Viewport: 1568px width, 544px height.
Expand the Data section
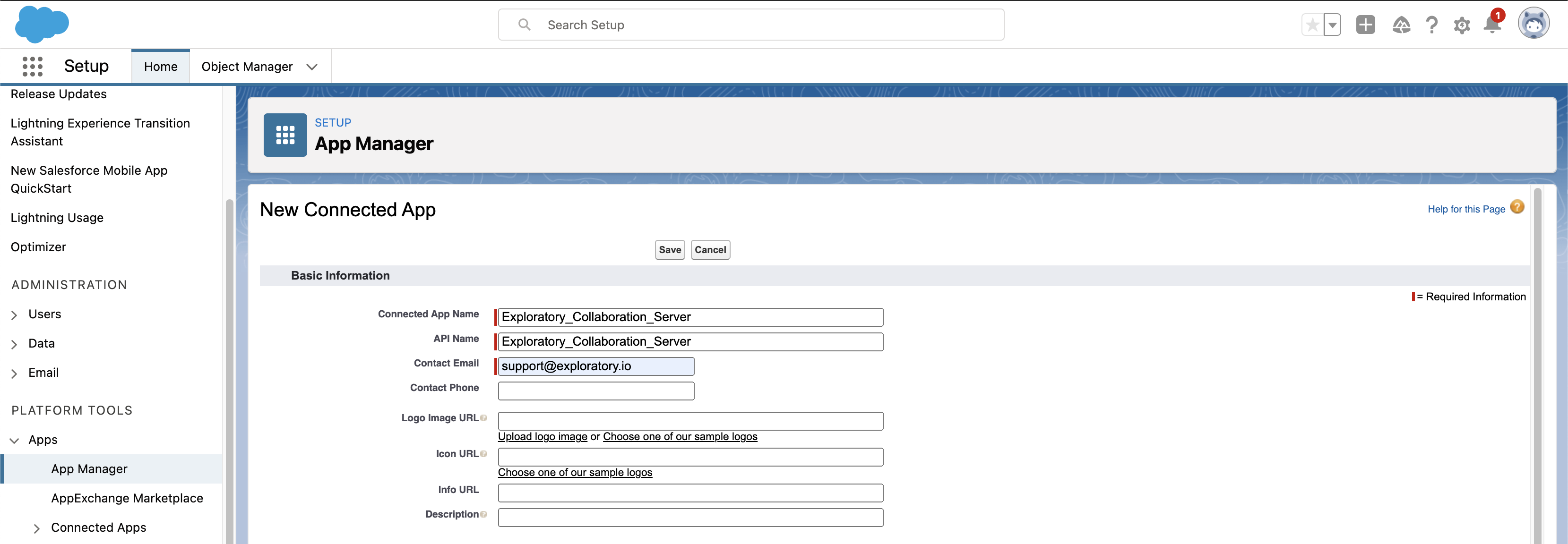[15, 344]
